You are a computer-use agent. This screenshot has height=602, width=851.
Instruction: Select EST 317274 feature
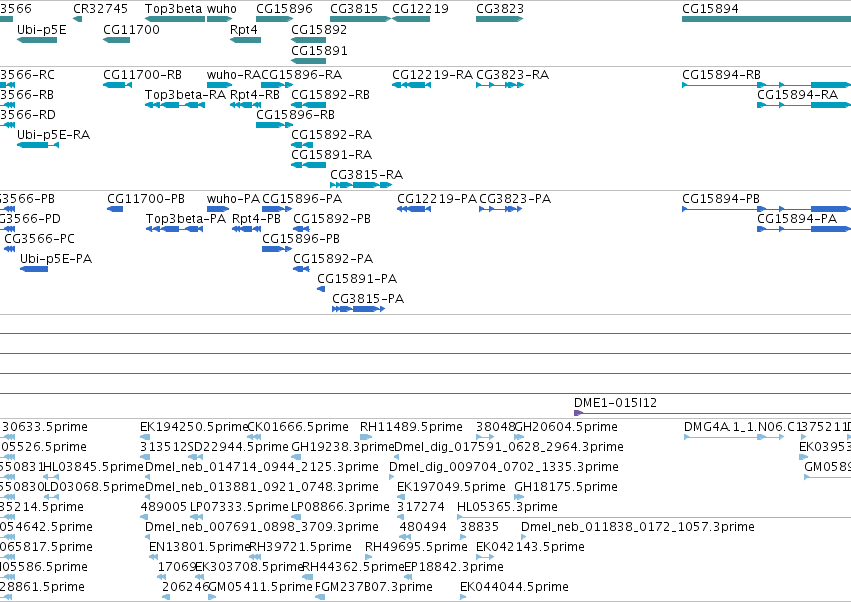coord(401,517)
